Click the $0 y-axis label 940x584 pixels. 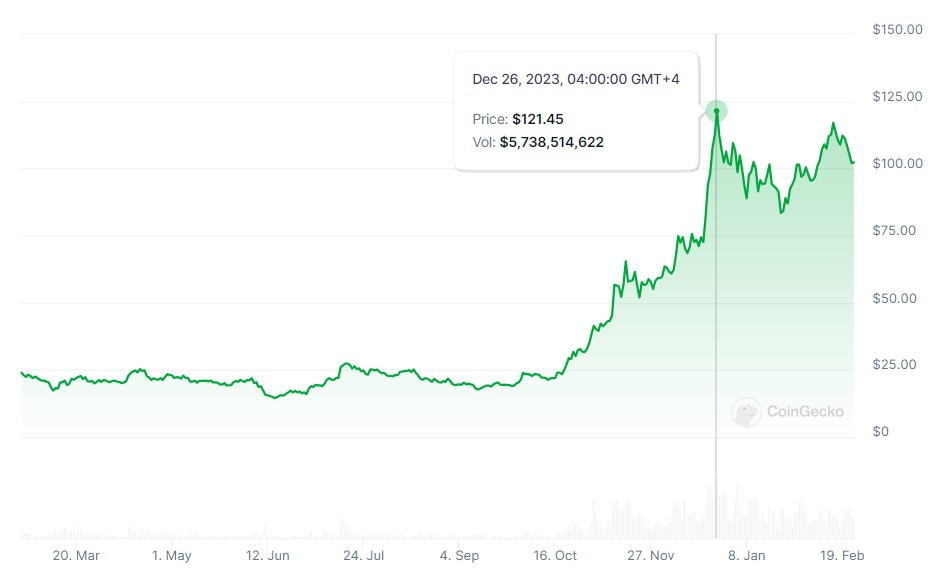click(880, 432)
